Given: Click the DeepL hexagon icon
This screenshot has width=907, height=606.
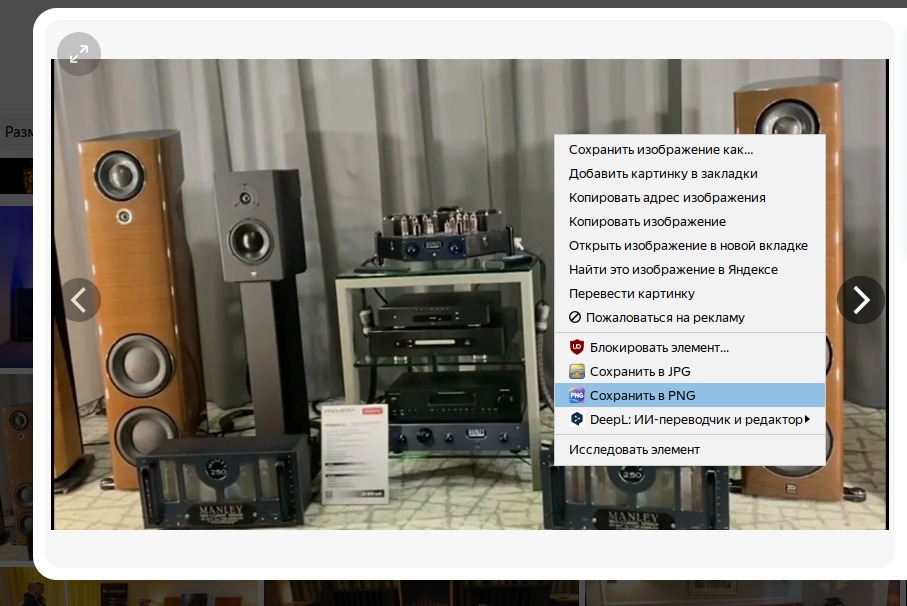Looking at the screenshot, I should tap(576, 420).
